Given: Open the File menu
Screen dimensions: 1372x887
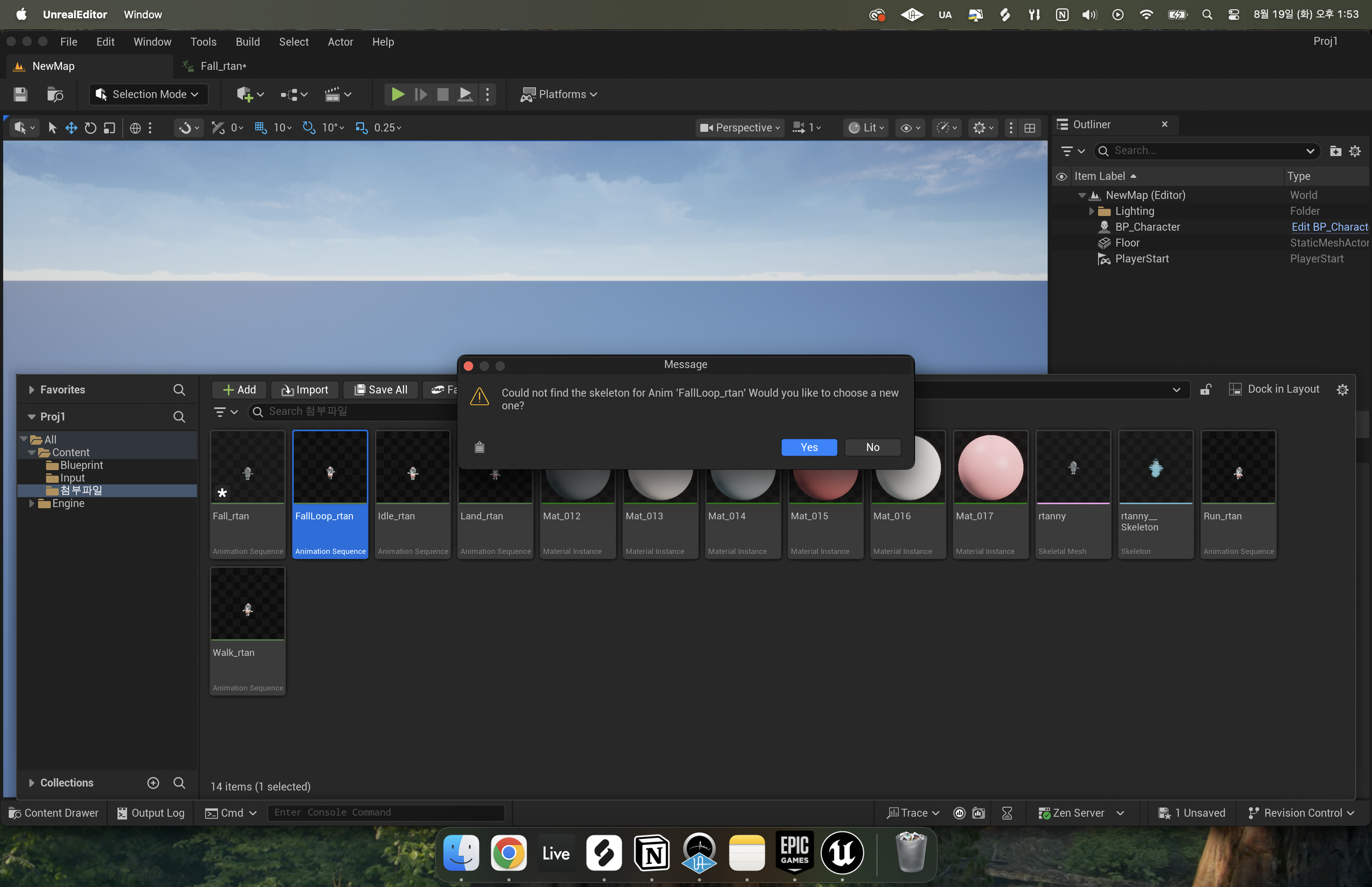Looking at the screenshot, I should [x=69, y=42].
